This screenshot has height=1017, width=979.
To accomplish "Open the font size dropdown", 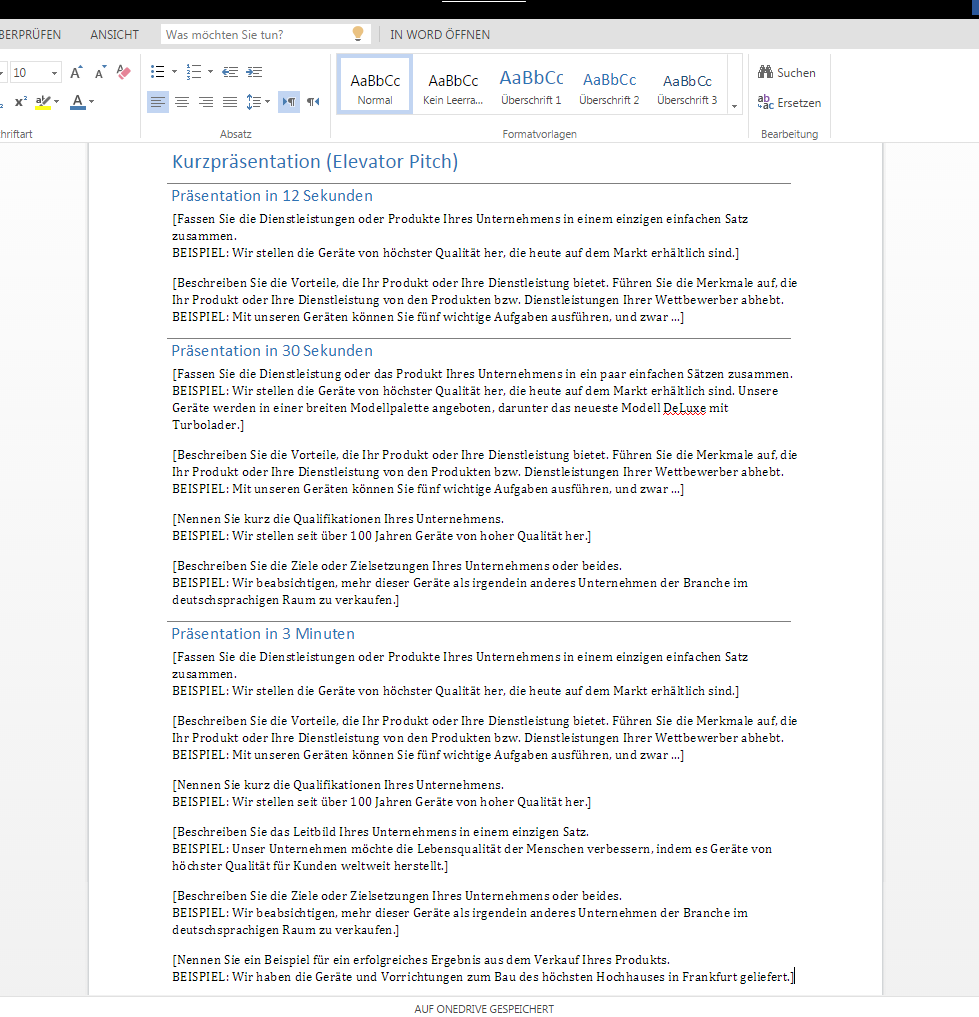I will pos(53,73).
